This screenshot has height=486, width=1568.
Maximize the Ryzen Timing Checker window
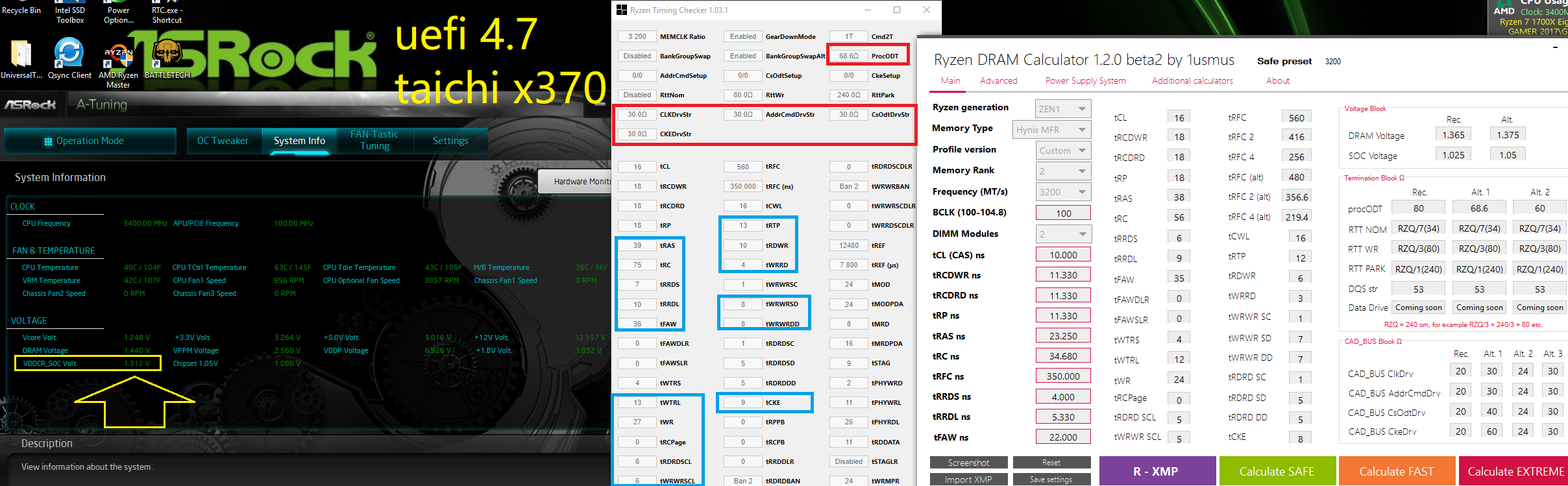click(x=897, y=10)
